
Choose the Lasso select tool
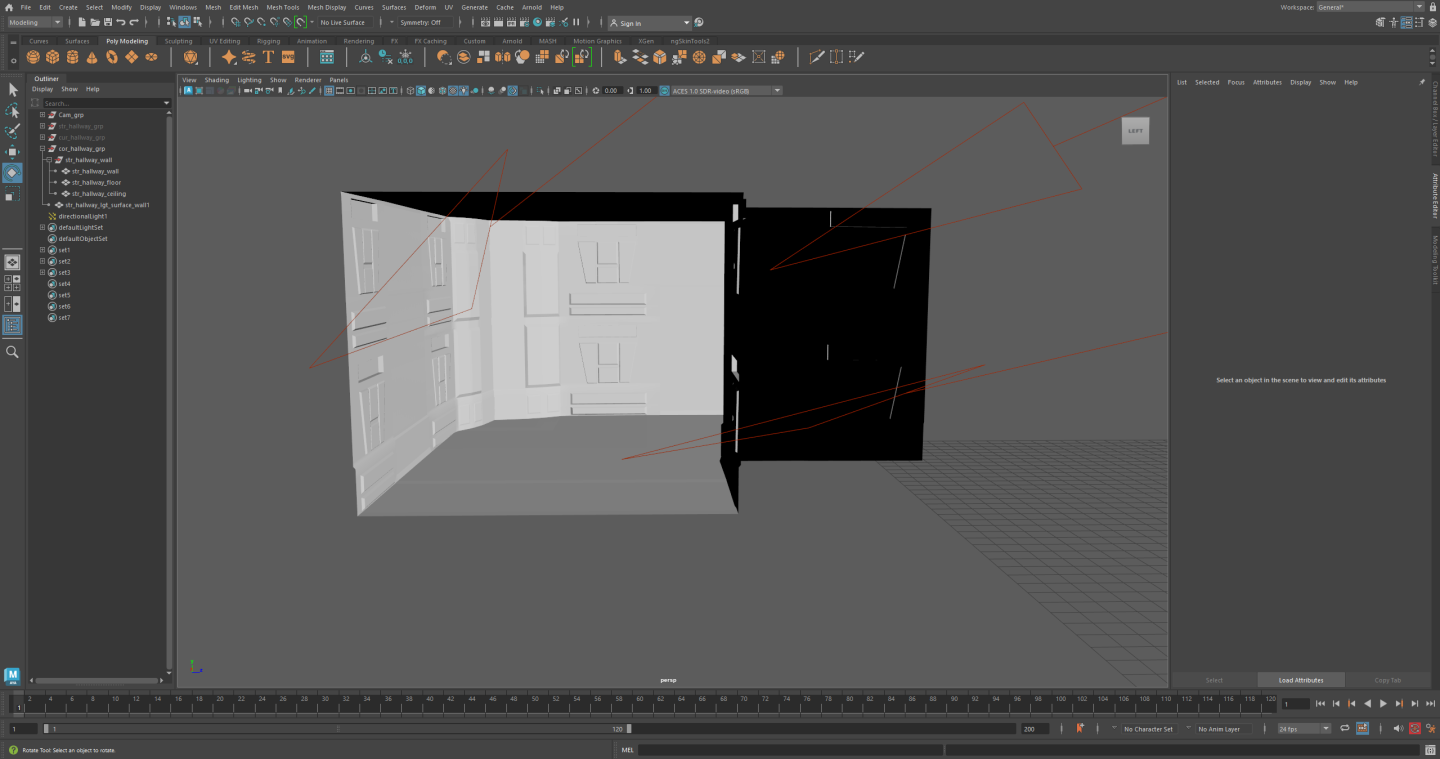(x=12, y=110)
